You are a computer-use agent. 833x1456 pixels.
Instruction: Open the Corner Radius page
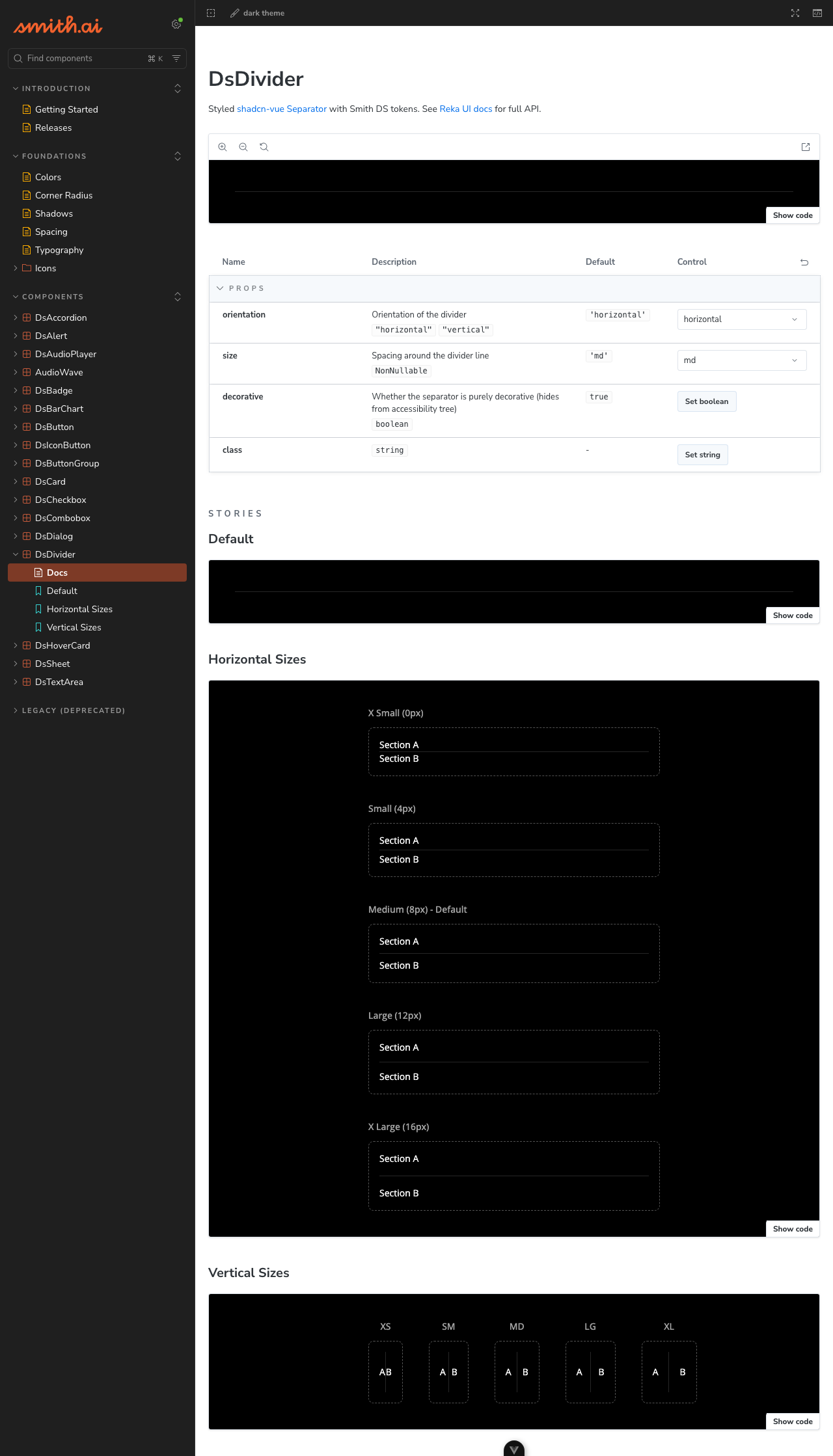[64, 195]
